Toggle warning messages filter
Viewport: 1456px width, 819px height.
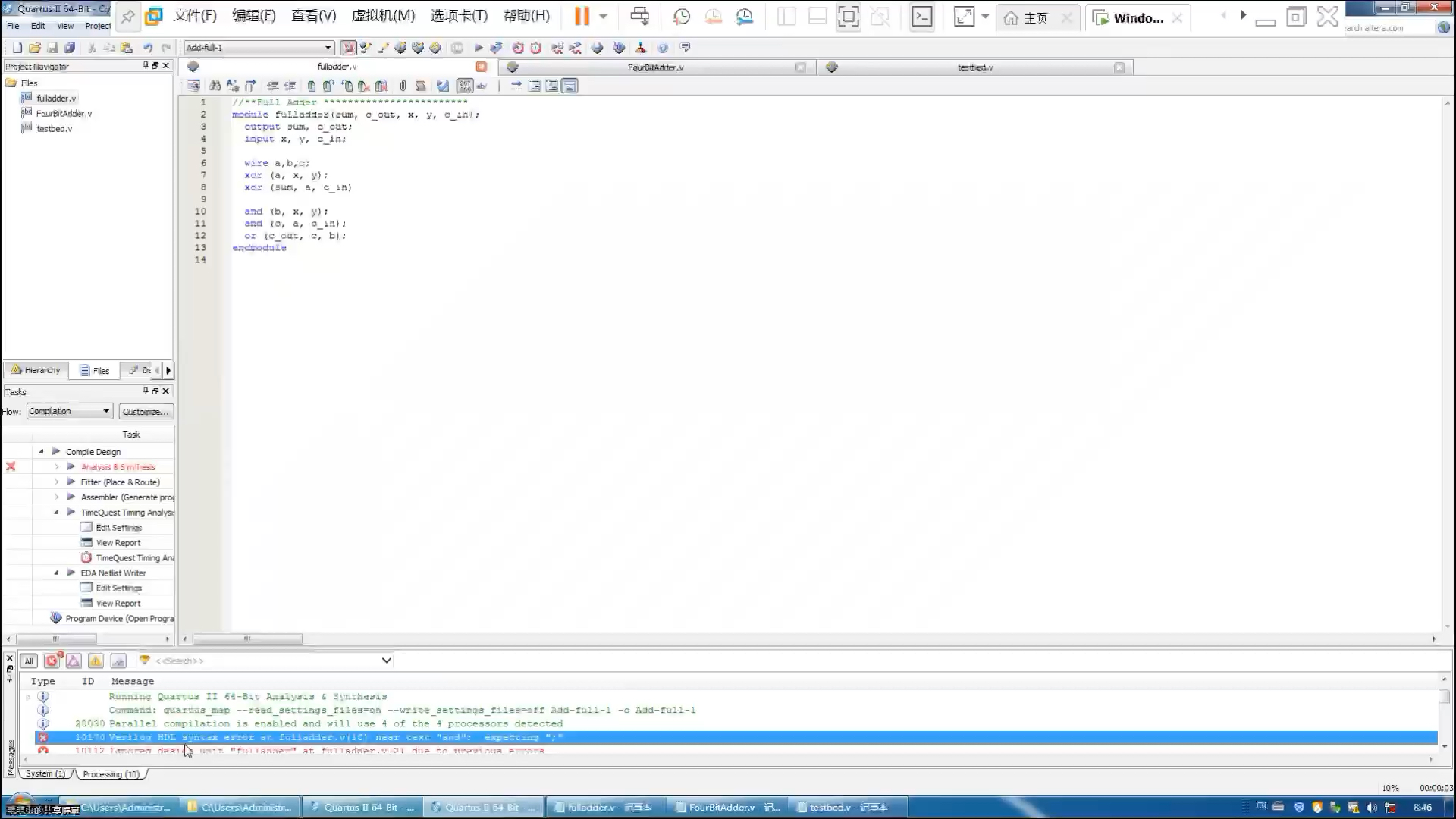click(96, 661)
